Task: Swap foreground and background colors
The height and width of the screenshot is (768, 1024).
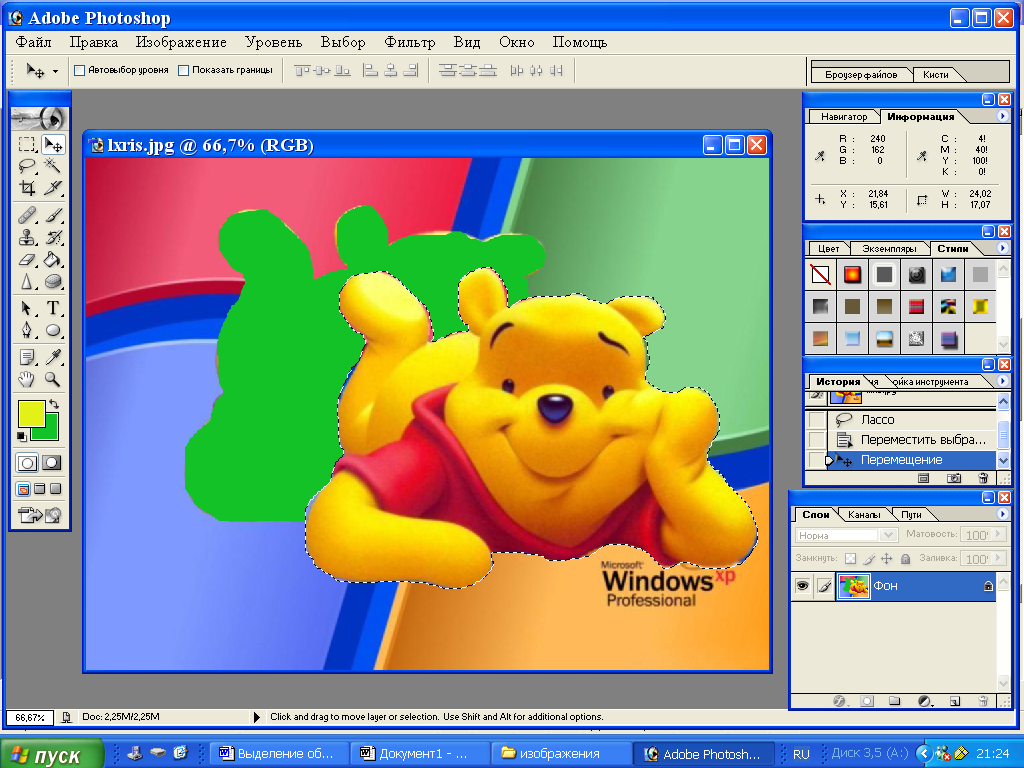Action: [54, 404]
